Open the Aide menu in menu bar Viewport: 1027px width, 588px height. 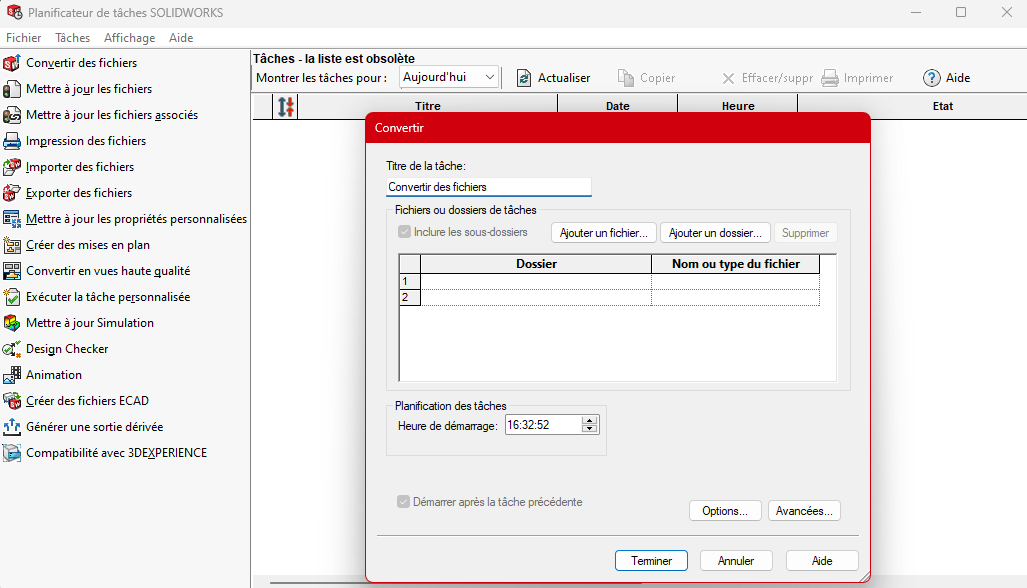click(x=181, y=38)
